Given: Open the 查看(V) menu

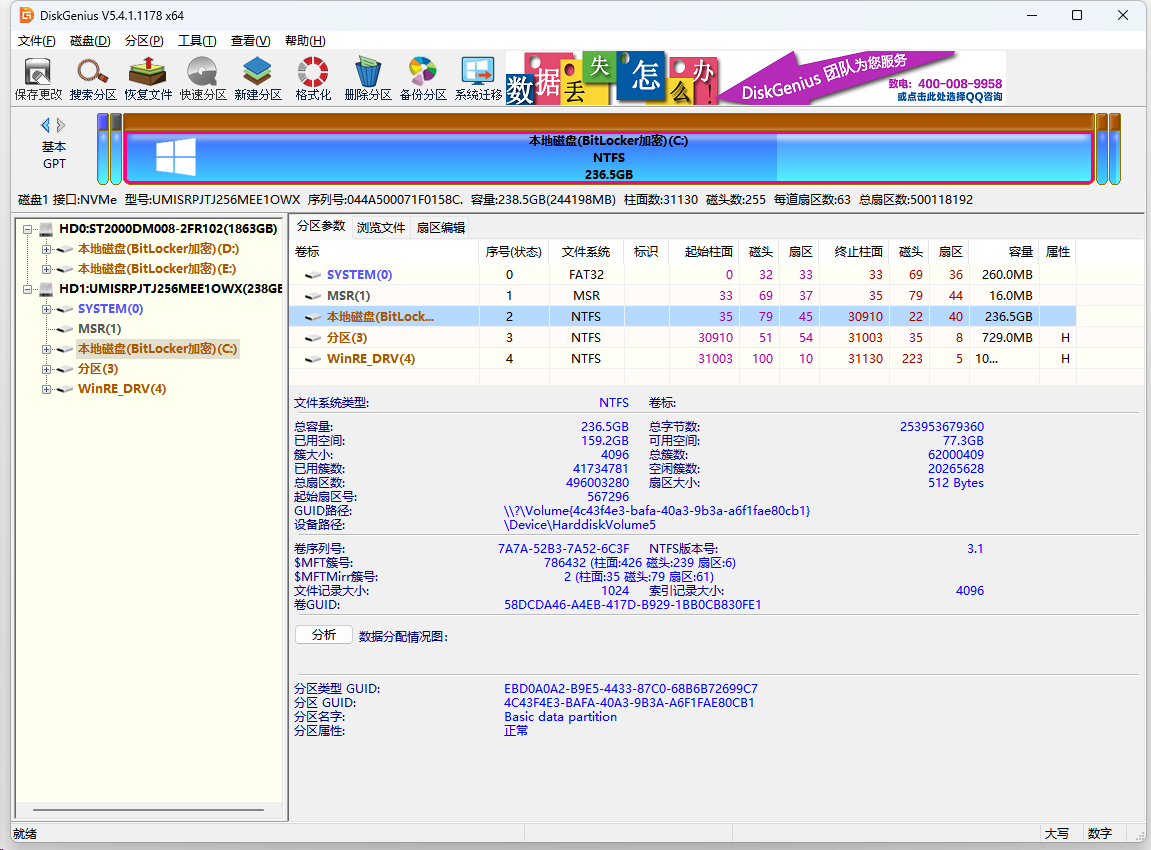Looking at the screenshot, I should tap(250, 40).
